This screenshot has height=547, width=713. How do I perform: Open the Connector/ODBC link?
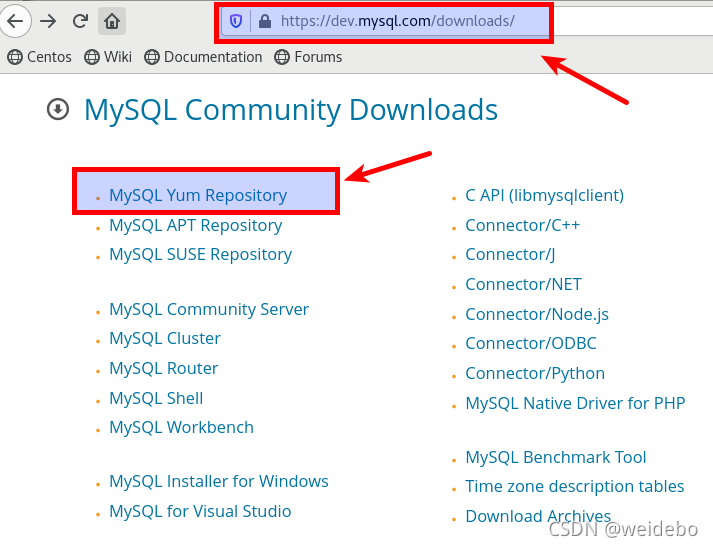[x=531, y=344]
